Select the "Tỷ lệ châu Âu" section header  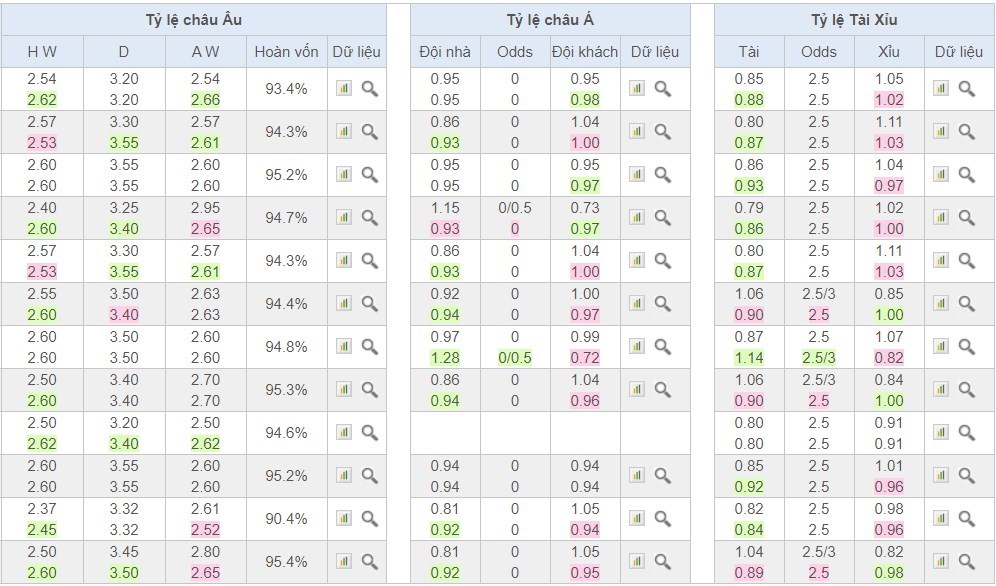click(194, 21)
